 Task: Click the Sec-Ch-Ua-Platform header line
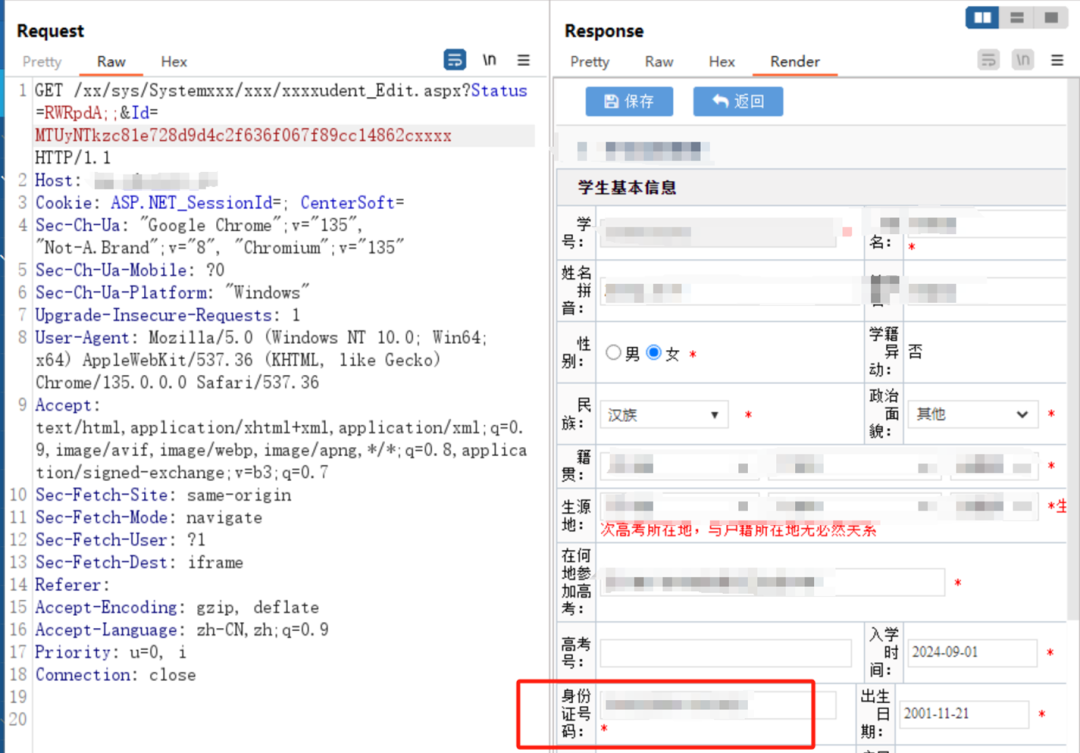172,292
